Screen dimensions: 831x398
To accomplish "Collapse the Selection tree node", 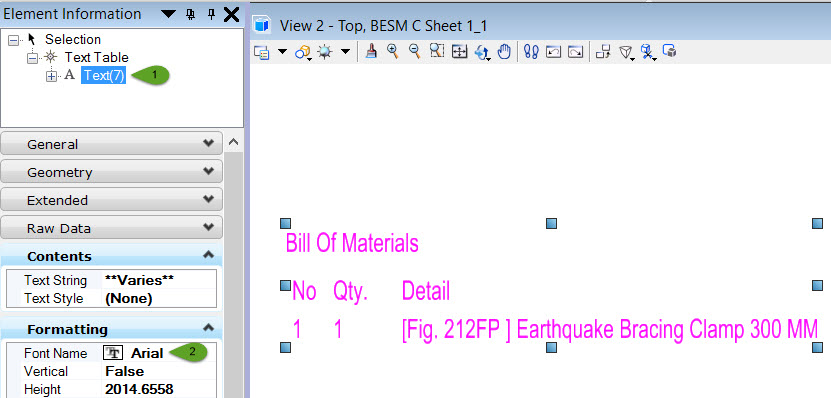I will pyautogui.click(x=13, y=40).
